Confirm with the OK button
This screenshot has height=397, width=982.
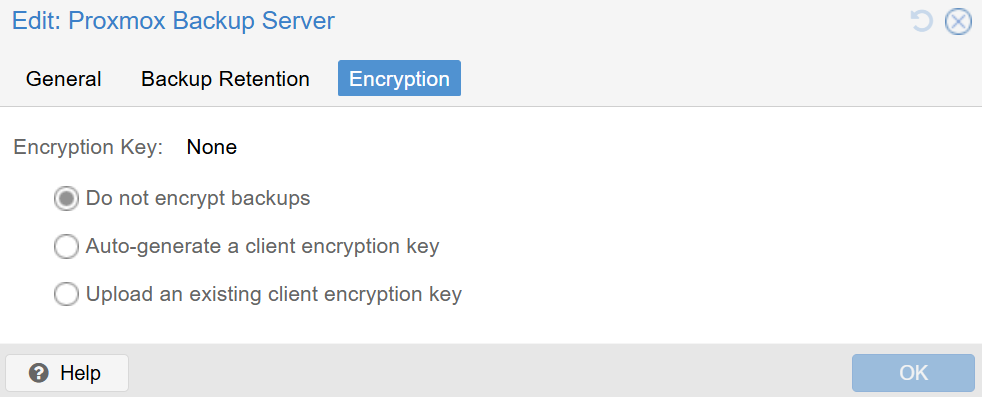point(913,373)
